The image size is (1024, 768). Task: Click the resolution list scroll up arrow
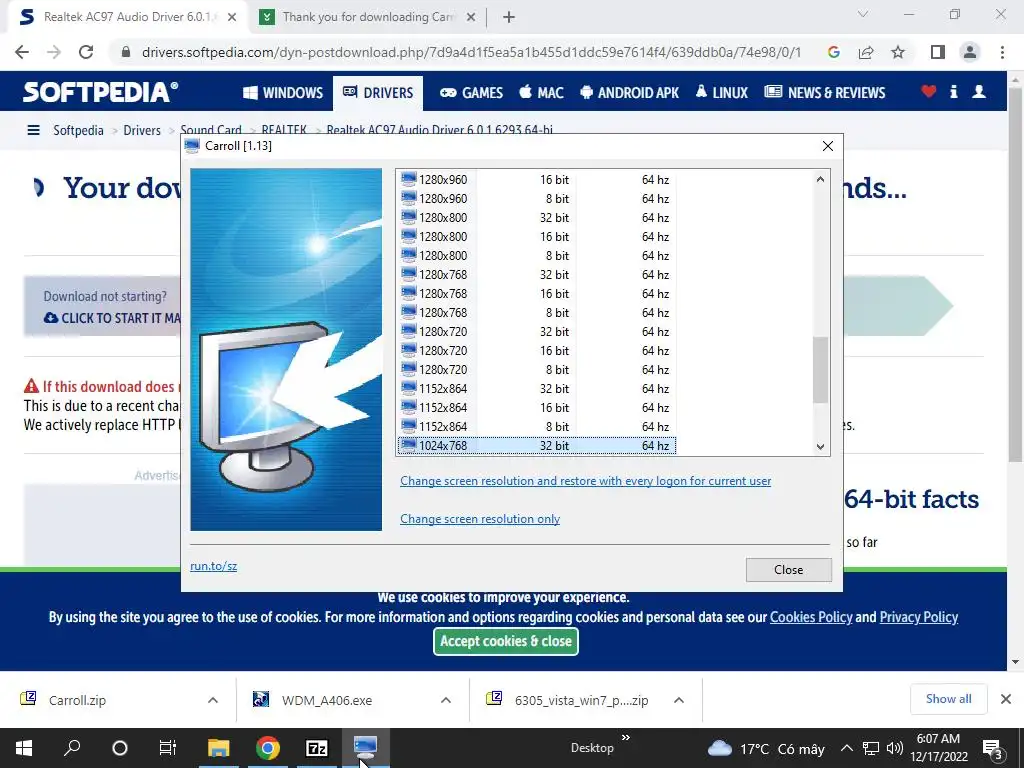tap(820, 179)
